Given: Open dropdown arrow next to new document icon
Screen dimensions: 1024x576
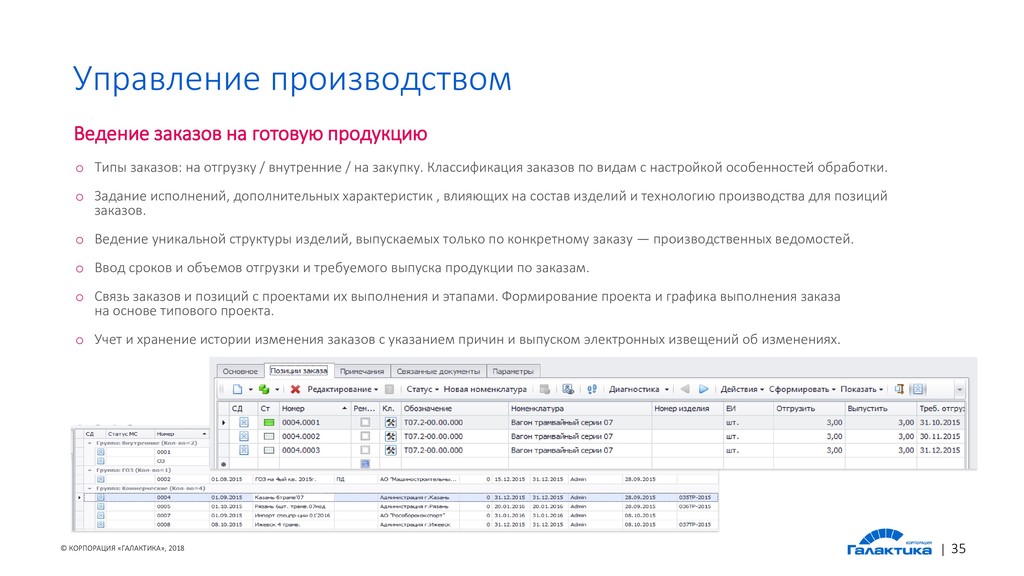Looking at the screenshot, I should click(x=250, y=390).
